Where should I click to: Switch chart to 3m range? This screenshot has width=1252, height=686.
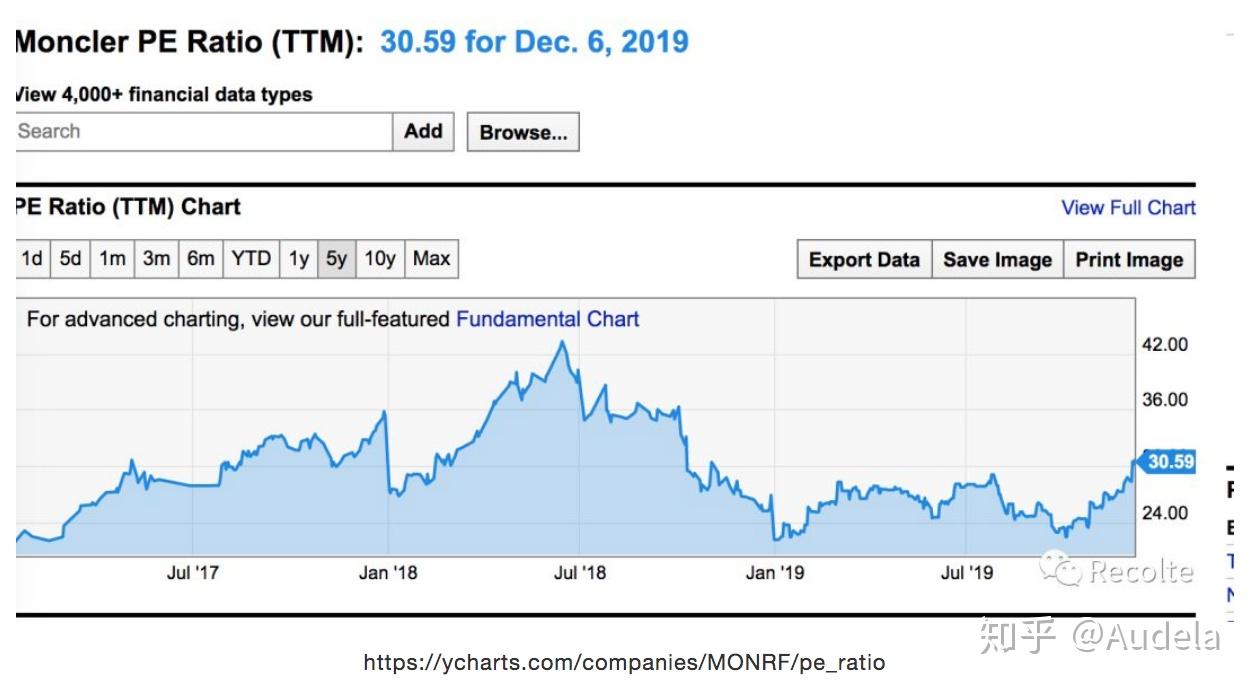[x=156, y=259]
